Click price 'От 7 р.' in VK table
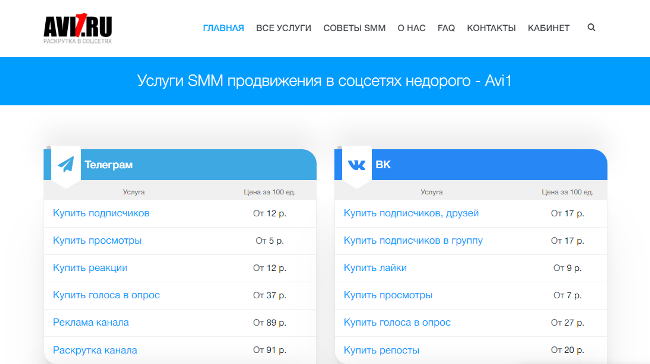Viewport: 650px width, 364px height. click(568, 295)
